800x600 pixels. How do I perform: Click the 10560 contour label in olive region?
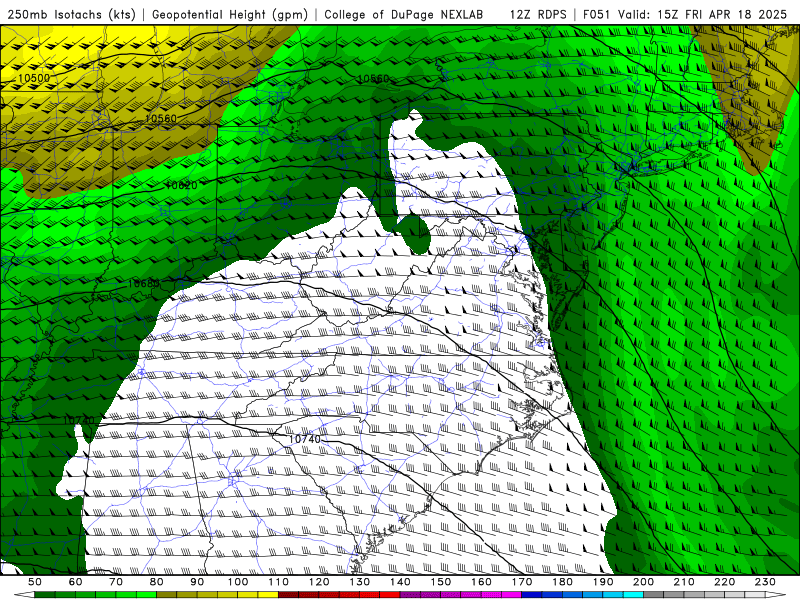pyautogui.click(x=161, y=118)
